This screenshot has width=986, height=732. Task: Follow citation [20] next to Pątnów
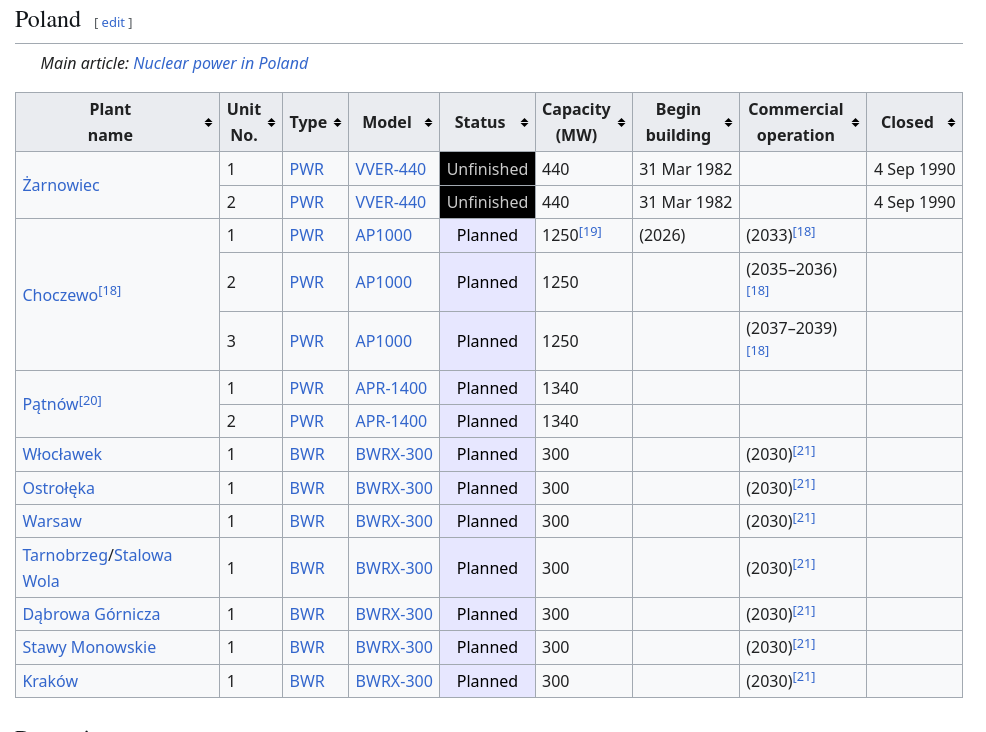tap(90, 401)
